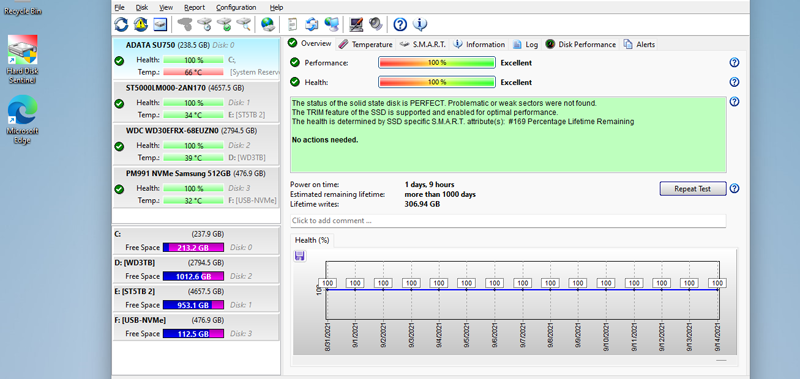Screen dimensions: 800x379
Task: Open the Configuration menu
Action: [x=236, y=8]
